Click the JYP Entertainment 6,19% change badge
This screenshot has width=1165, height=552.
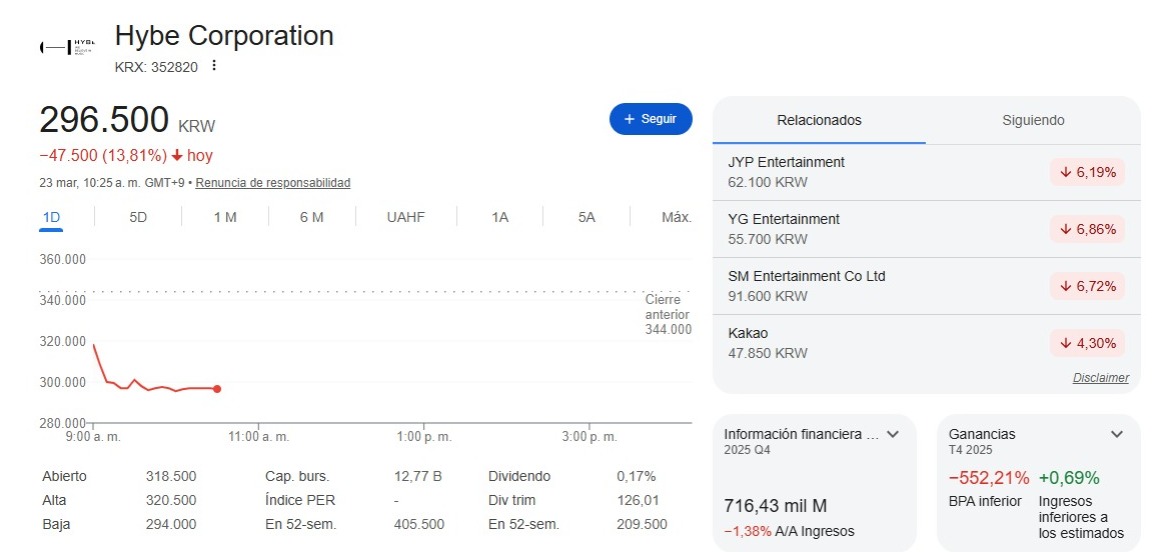click(1088, 172)
